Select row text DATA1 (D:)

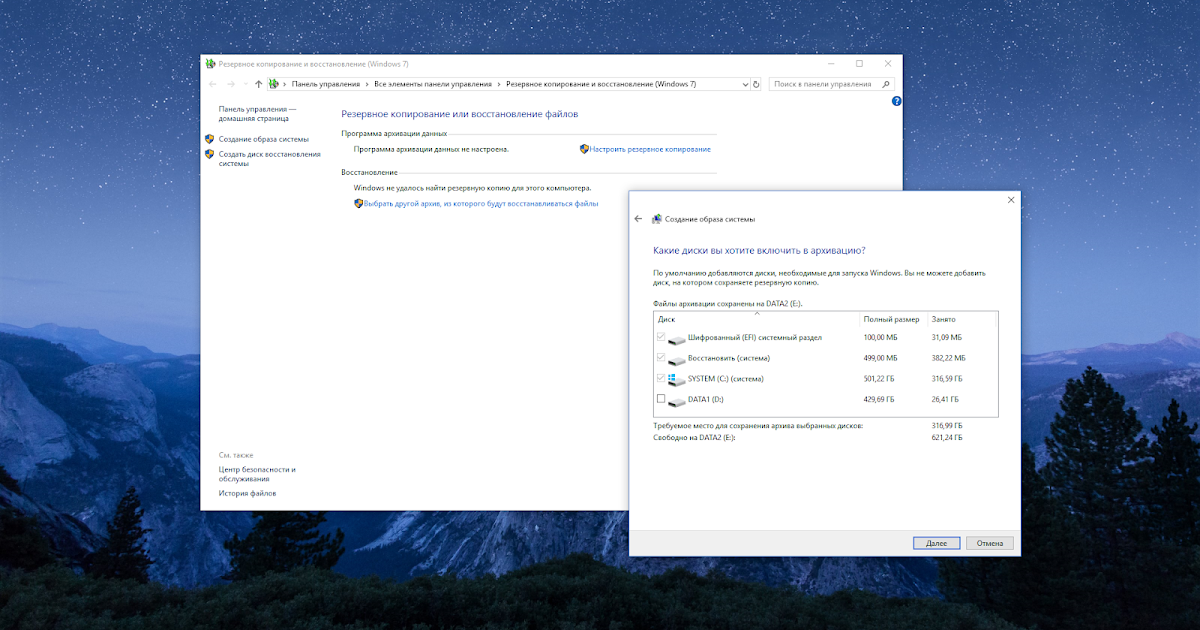click(706, 400)
